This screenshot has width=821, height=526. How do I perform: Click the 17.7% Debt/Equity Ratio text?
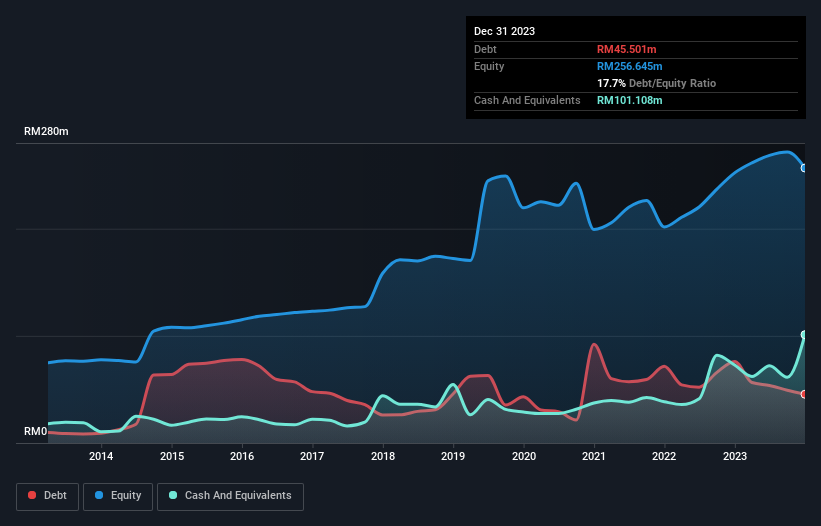click(656, 83)
